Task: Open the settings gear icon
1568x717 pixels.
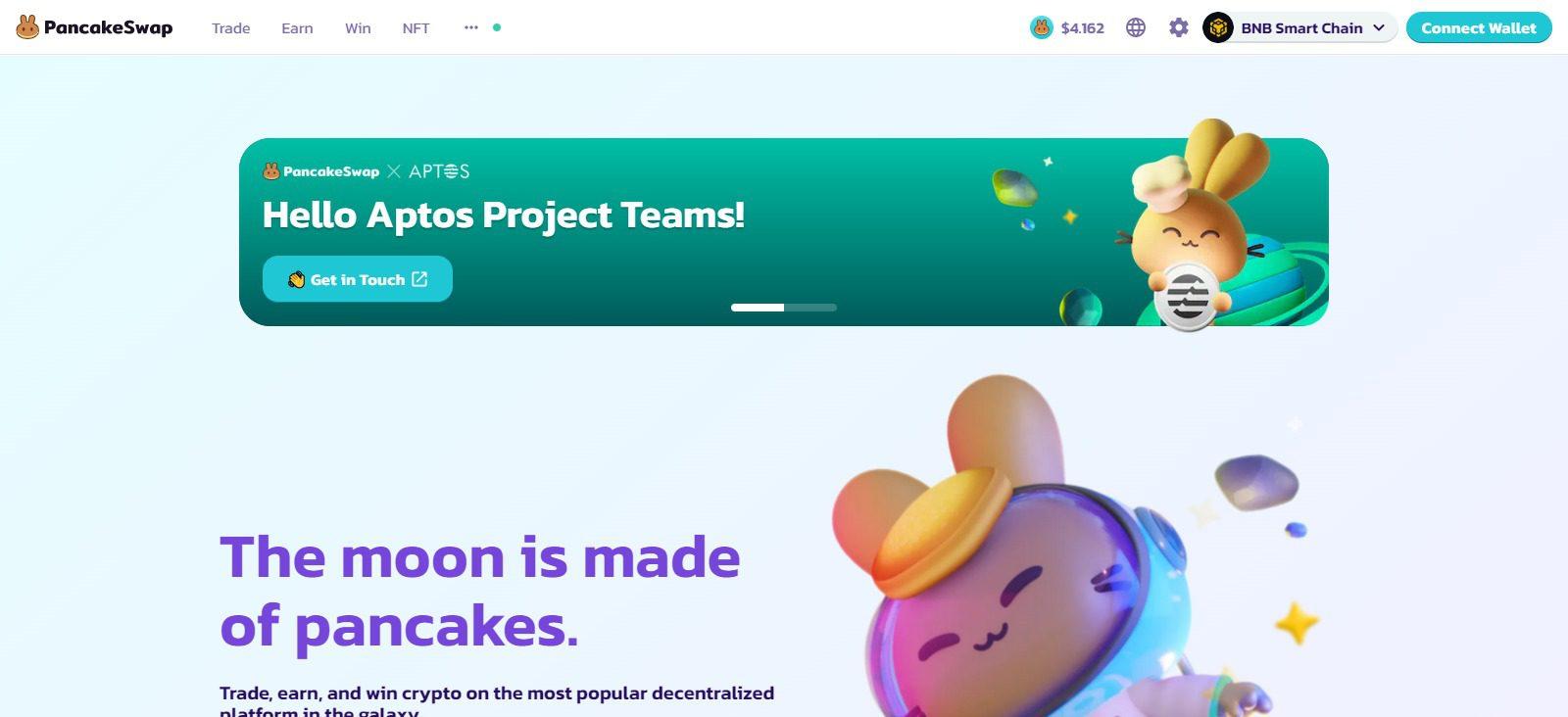Action: point(1179,27)
